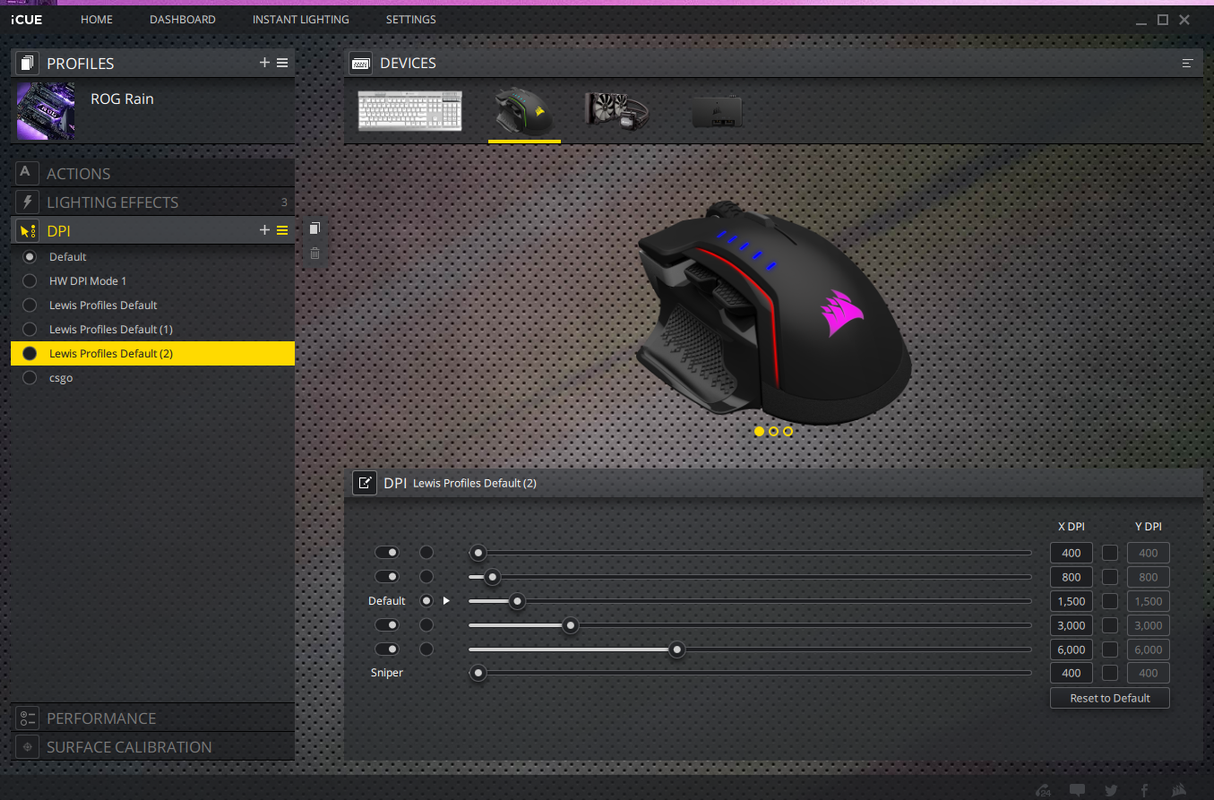Expand the Performance section
This screenshot has width=1214, height=800.
point(153,718)
